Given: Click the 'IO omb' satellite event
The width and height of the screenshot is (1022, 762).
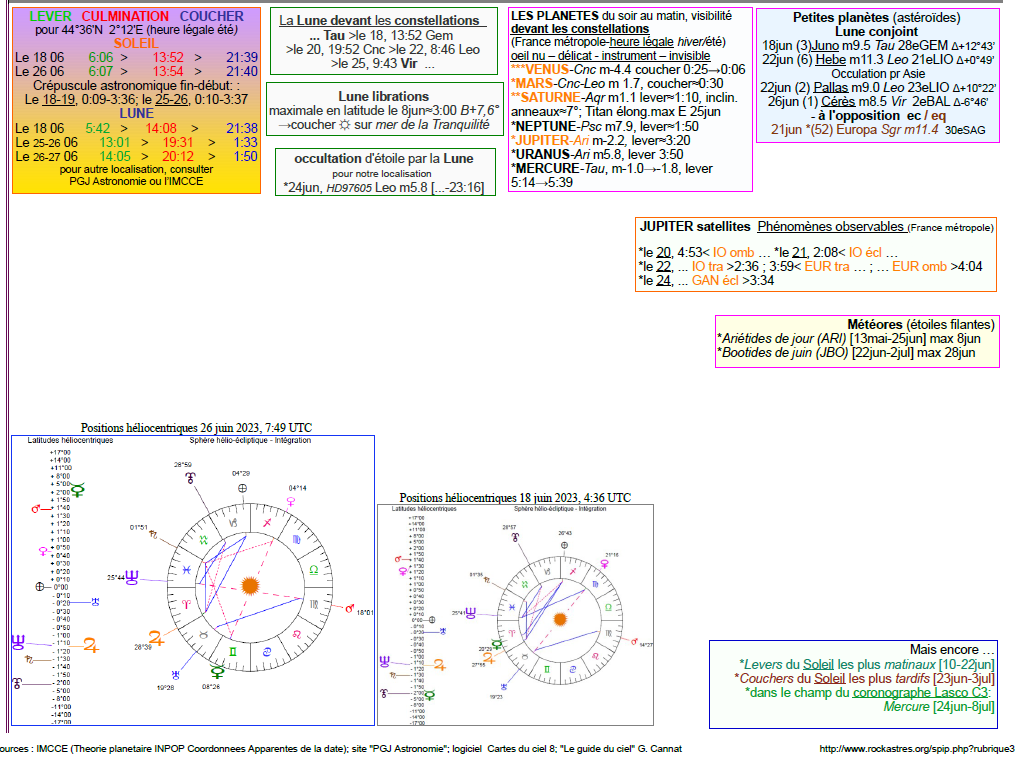Looking at the screenshot, I should [x=733, y=252].
